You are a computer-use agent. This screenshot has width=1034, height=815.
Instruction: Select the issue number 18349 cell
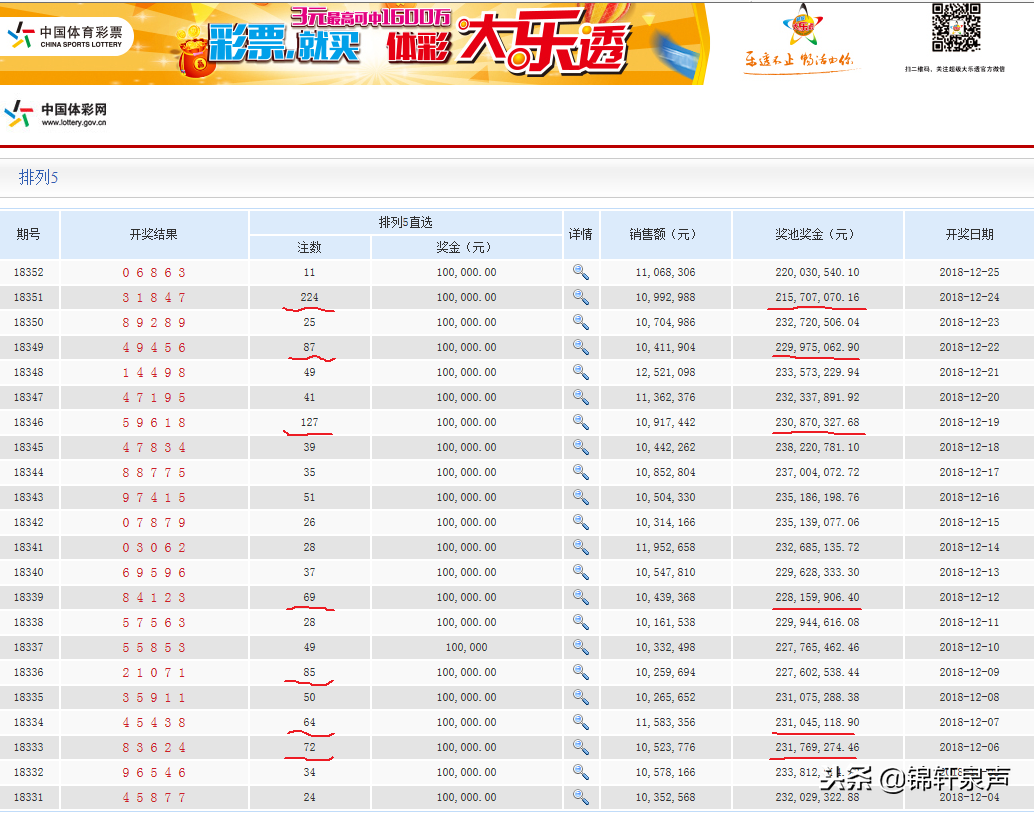(x=28, y=347)
